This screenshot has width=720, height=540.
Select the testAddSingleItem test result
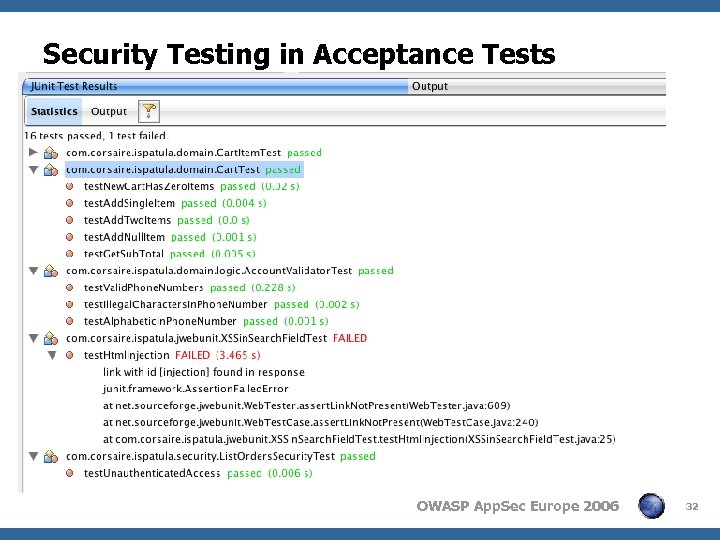click(x=129, y=204)
